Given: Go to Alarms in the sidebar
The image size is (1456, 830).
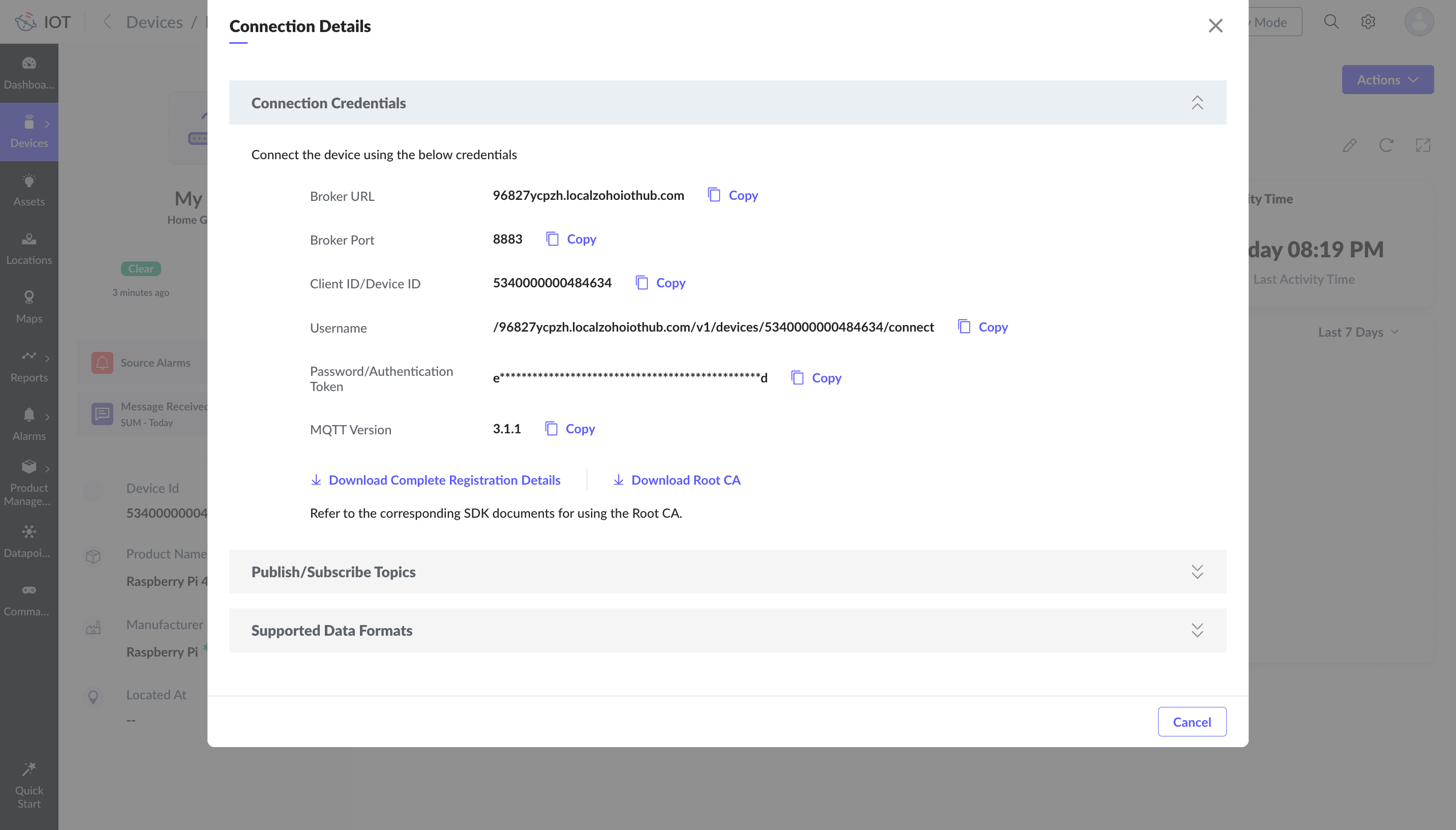Looking at the screenshot, I should click(x=29, y=424).
